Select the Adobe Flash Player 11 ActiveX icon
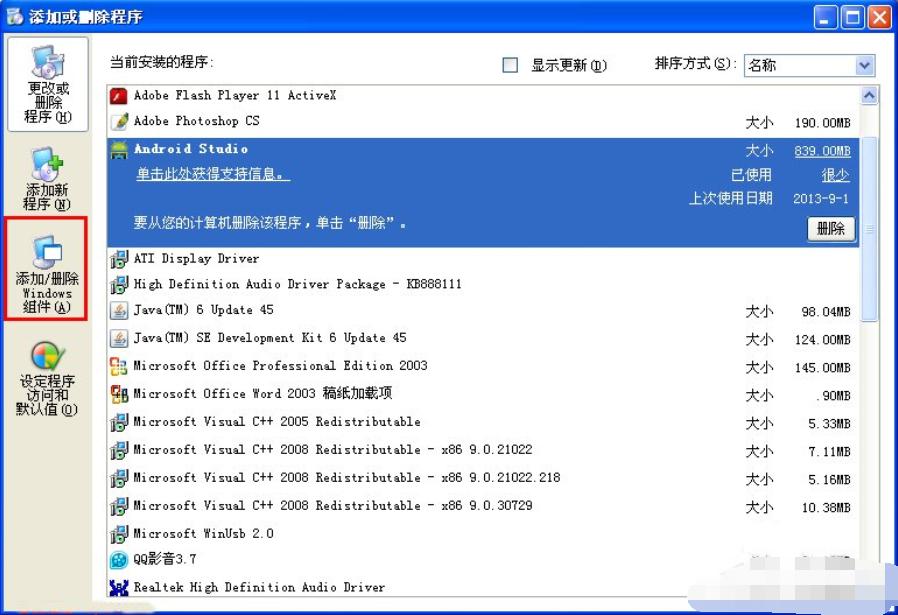Screen dimensions: 898x615 (119, 96)
